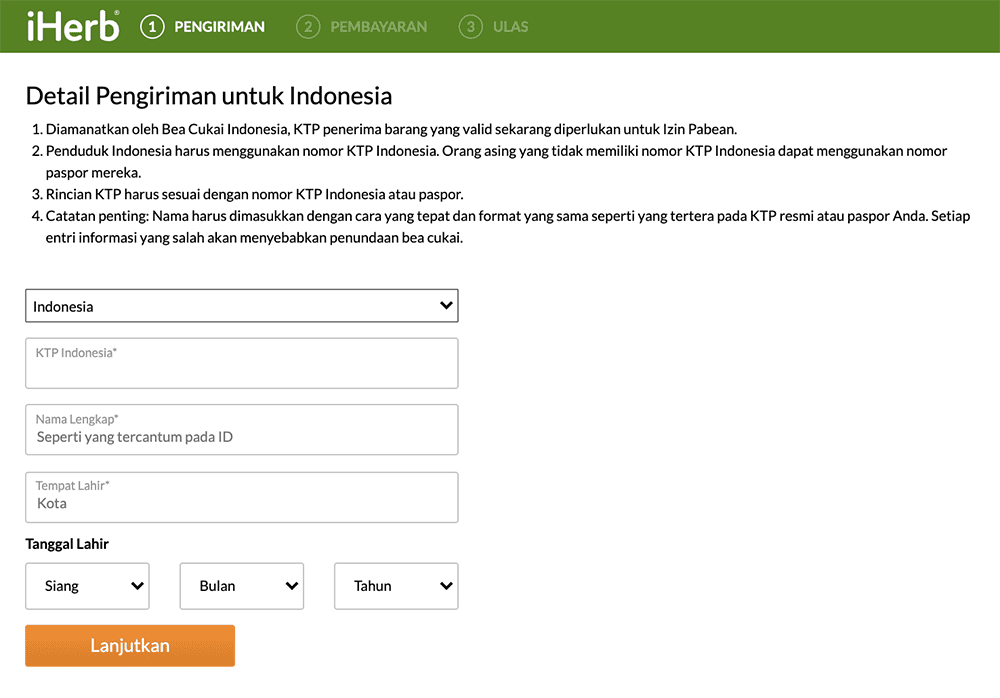1000x698 pixels.
Task: Click the Indonesia country dropdown chevron arrow
Action: pyautogui.click(x=446, y=306)
